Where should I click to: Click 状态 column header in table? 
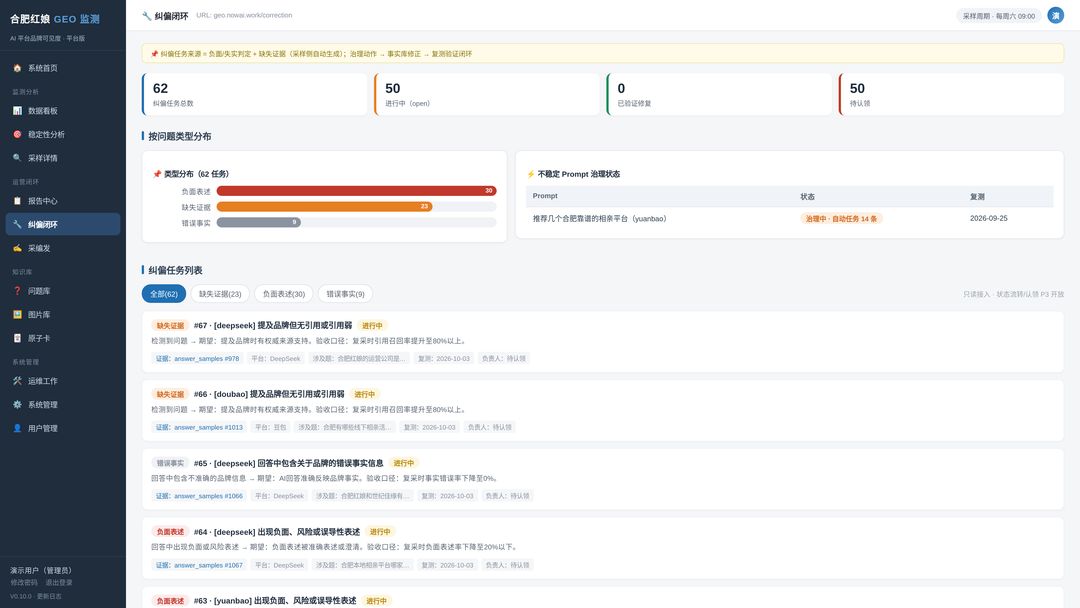807,197
